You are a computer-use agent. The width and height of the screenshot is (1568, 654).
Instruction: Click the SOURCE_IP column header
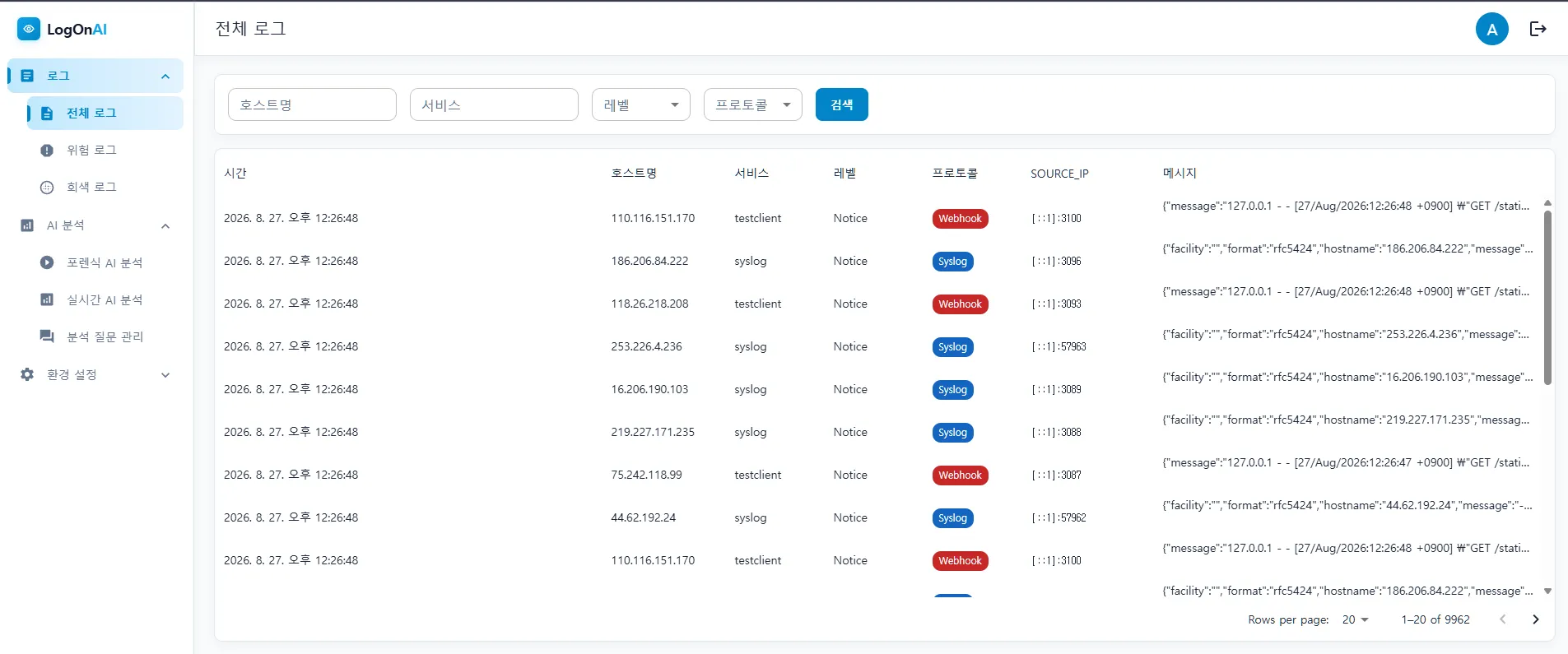1059,174
